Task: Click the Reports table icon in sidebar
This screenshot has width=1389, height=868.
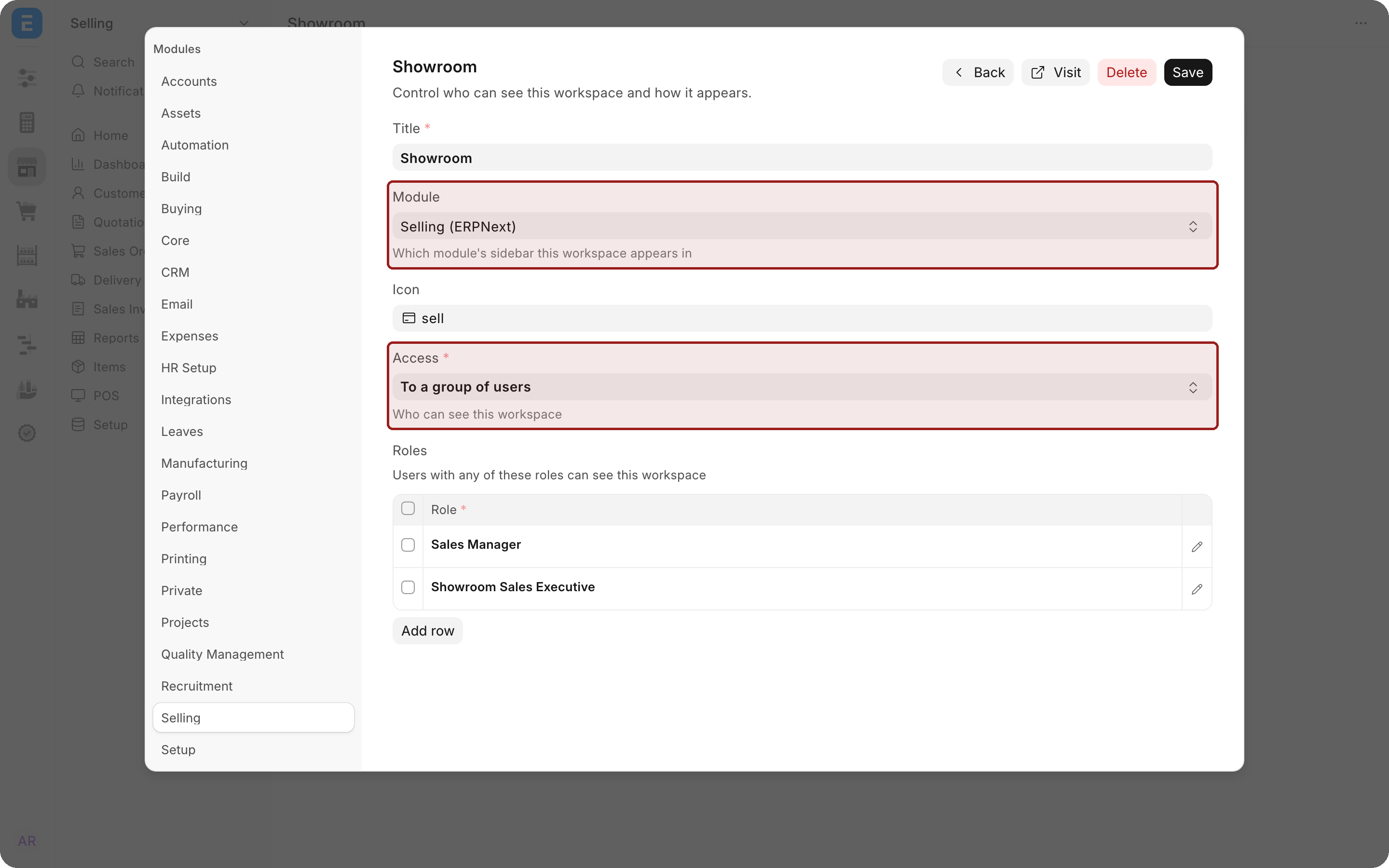Action: [x=78, y=338]
